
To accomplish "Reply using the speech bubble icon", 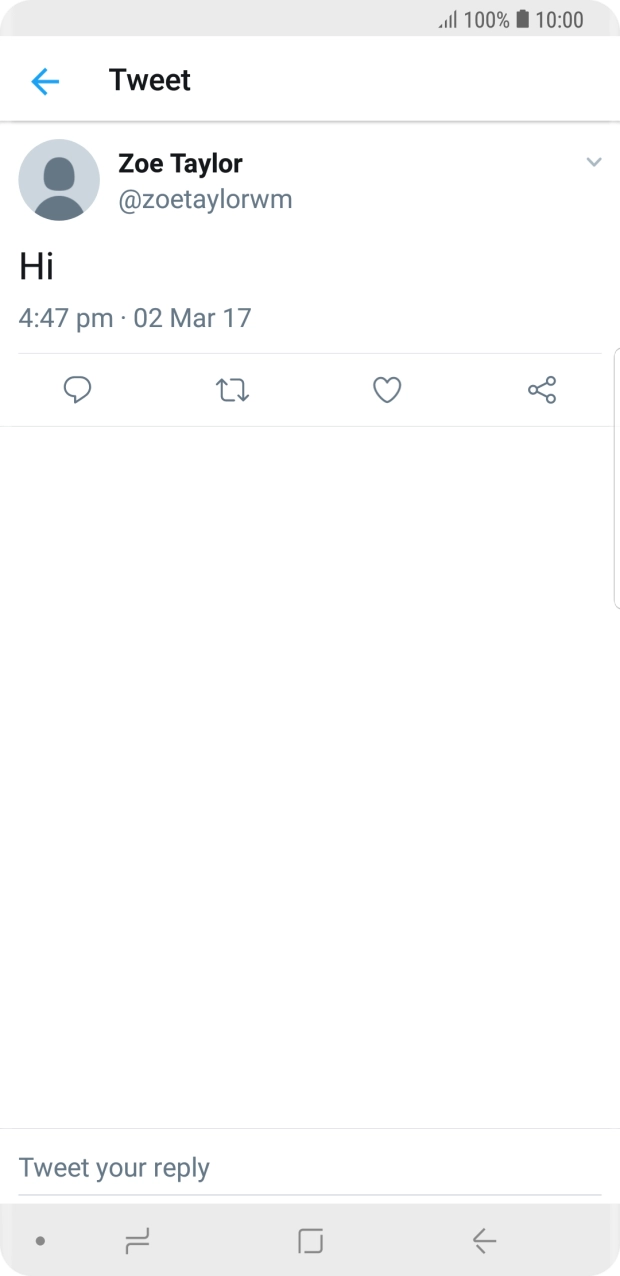I will 77,390.
